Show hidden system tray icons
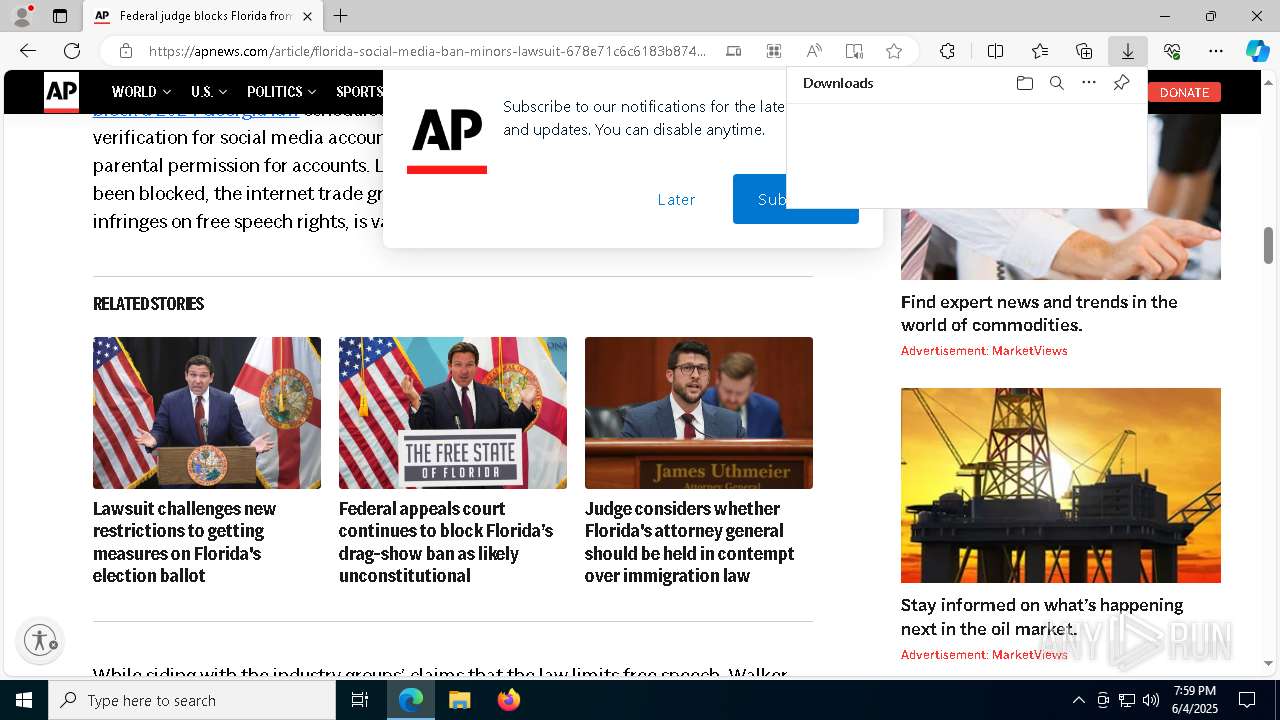 point(1078,700)
